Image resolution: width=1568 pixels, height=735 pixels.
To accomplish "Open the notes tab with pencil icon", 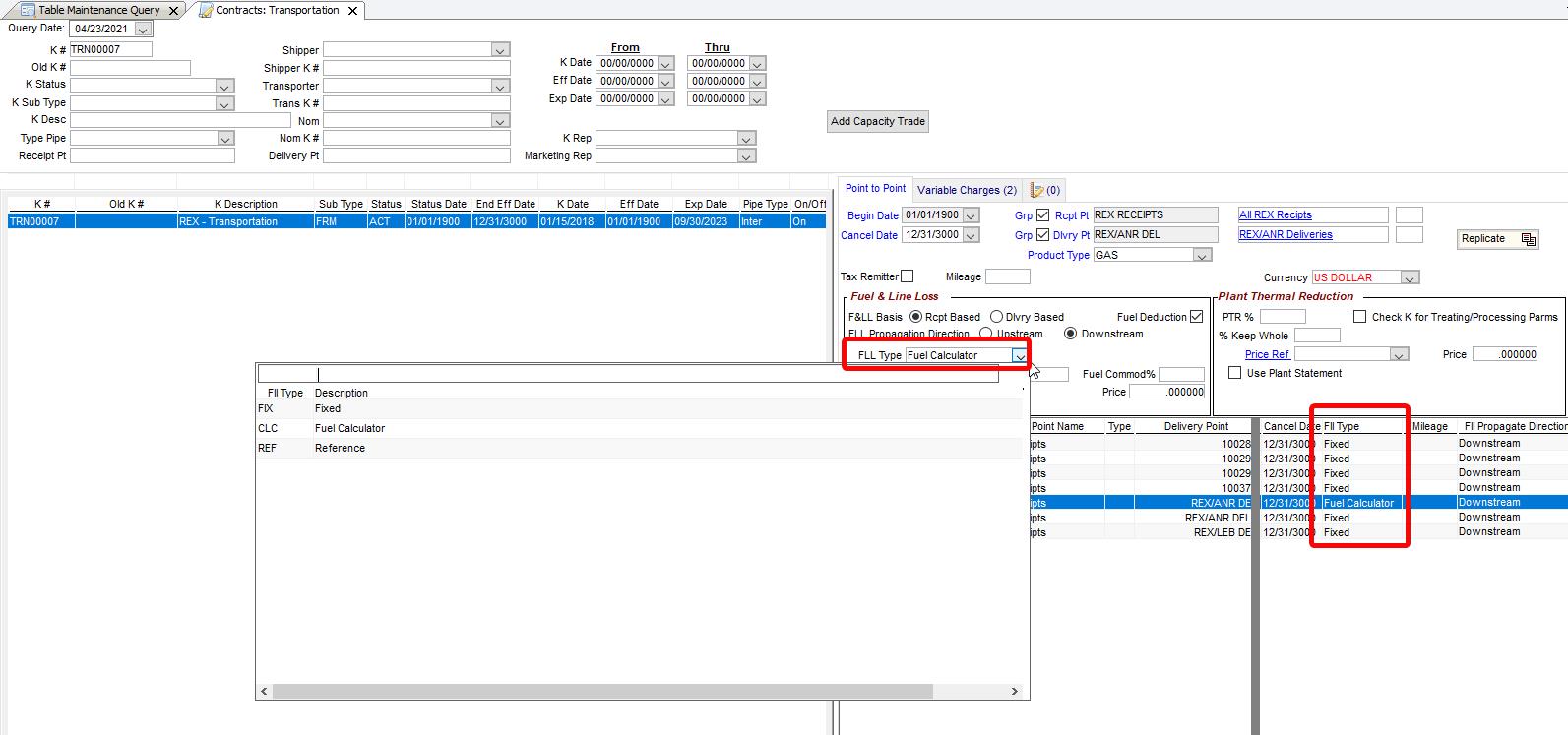I will (1044, 190).
